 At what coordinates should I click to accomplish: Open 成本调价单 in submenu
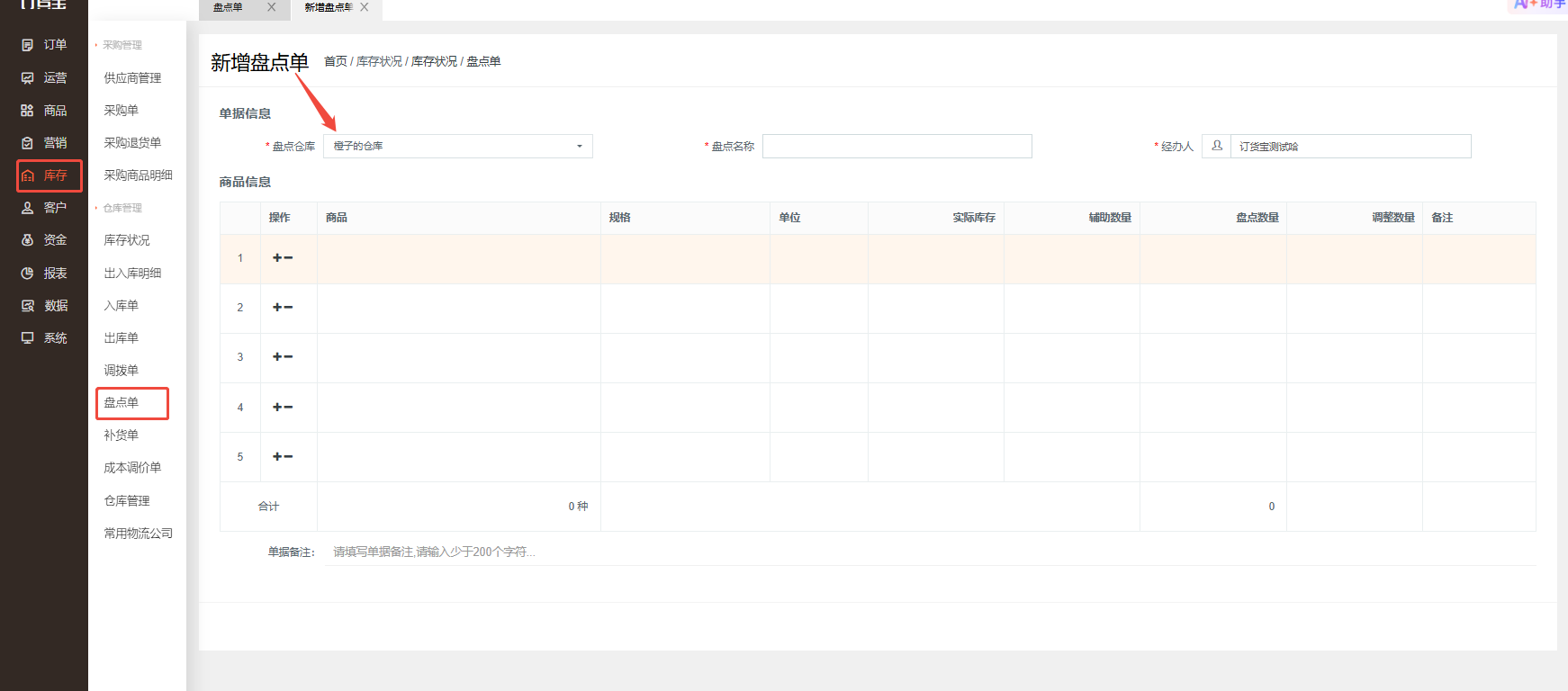tap(132, 468)
